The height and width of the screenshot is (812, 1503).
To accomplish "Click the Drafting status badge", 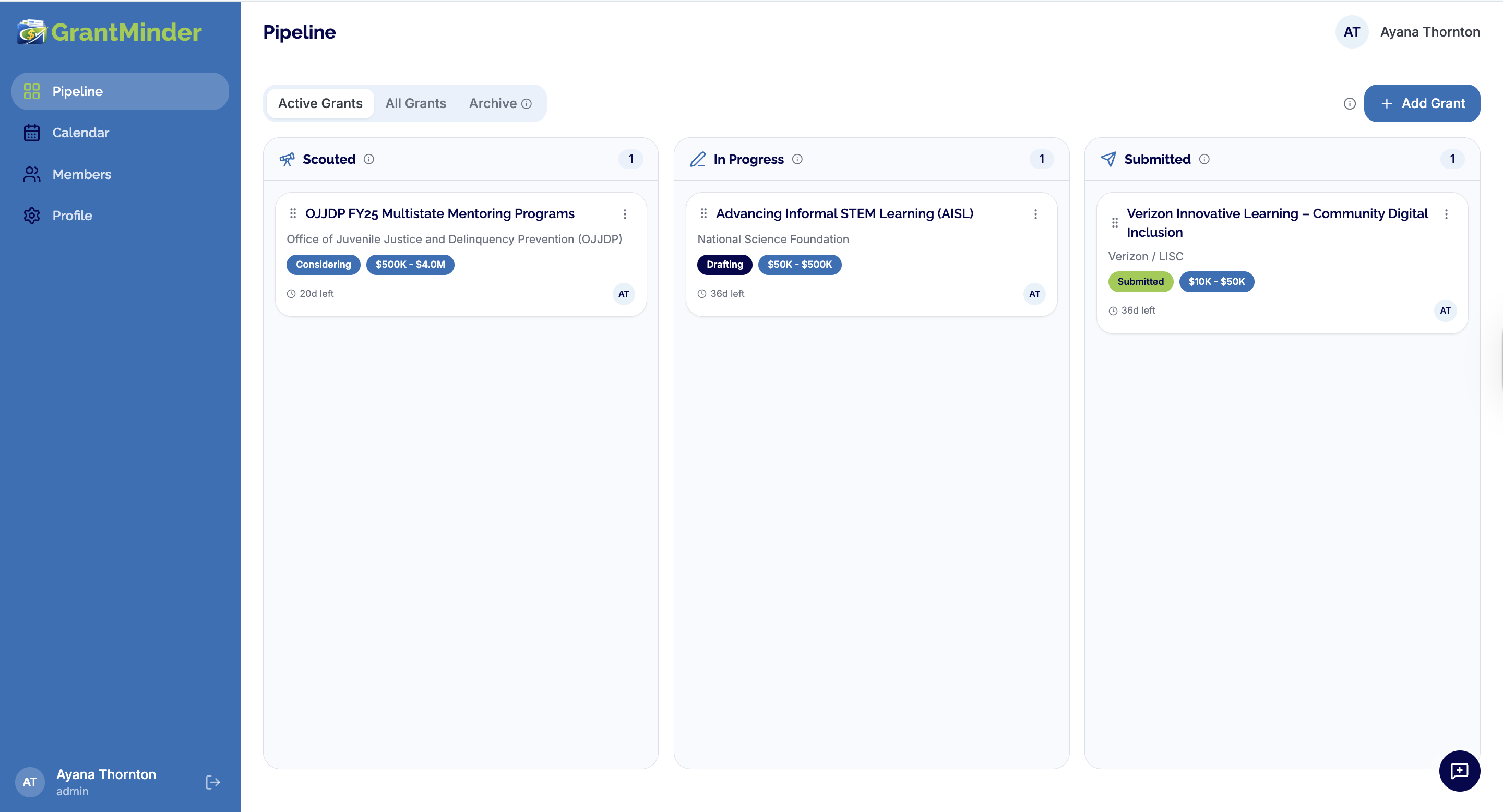I will 724,264.
